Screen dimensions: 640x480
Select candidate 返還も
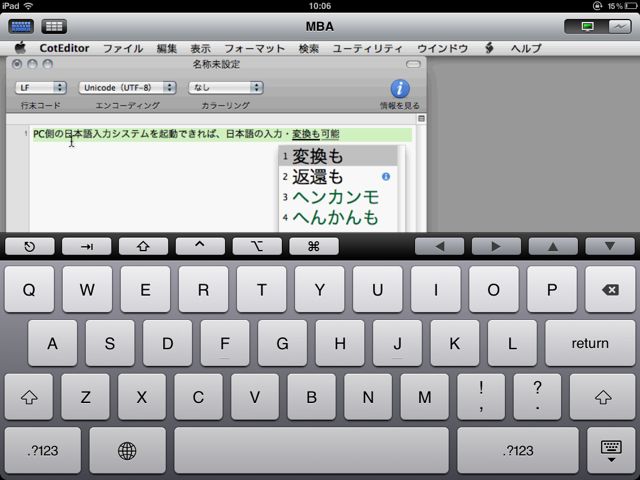click(338, 177)
